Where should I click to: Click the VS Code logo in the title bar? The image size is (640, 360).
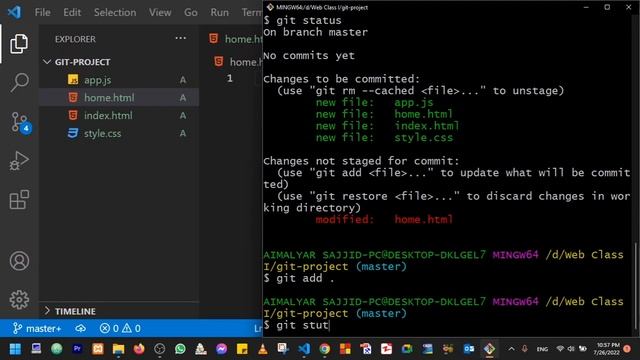15,12
